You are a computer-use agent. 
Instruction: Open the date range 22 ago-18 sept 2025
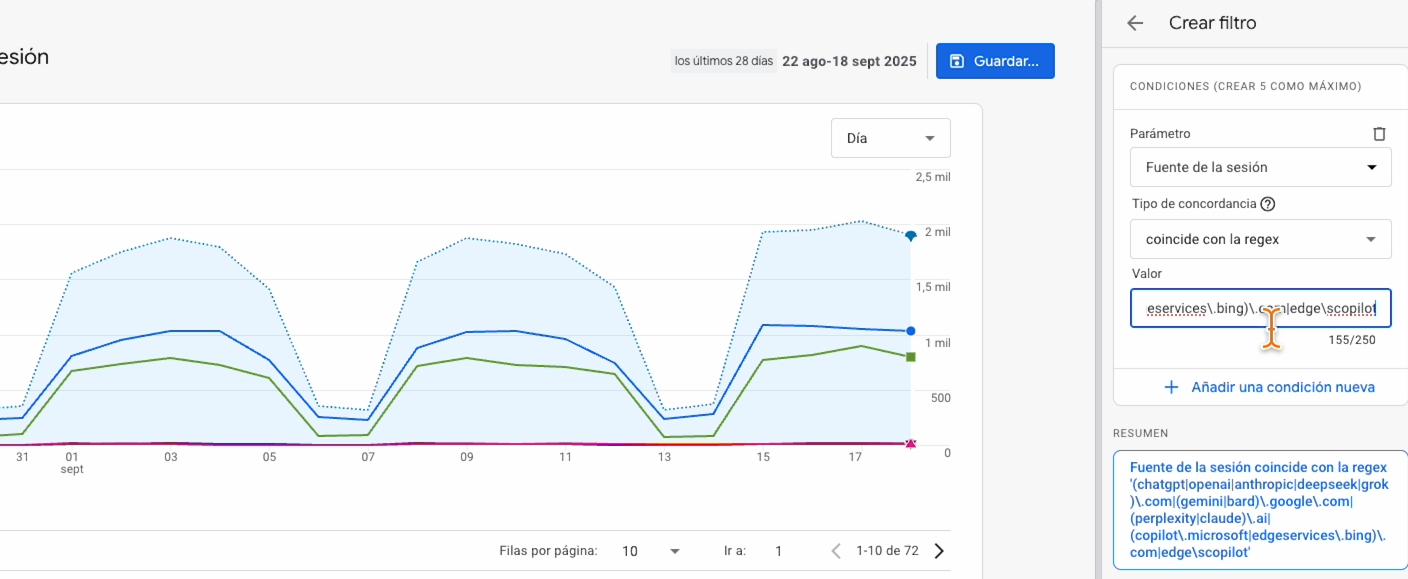point(849,61)
